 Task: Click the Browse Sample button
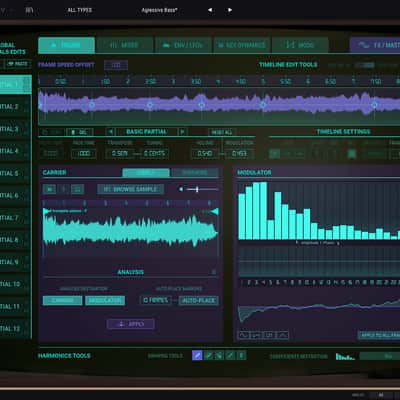(131, 189)
